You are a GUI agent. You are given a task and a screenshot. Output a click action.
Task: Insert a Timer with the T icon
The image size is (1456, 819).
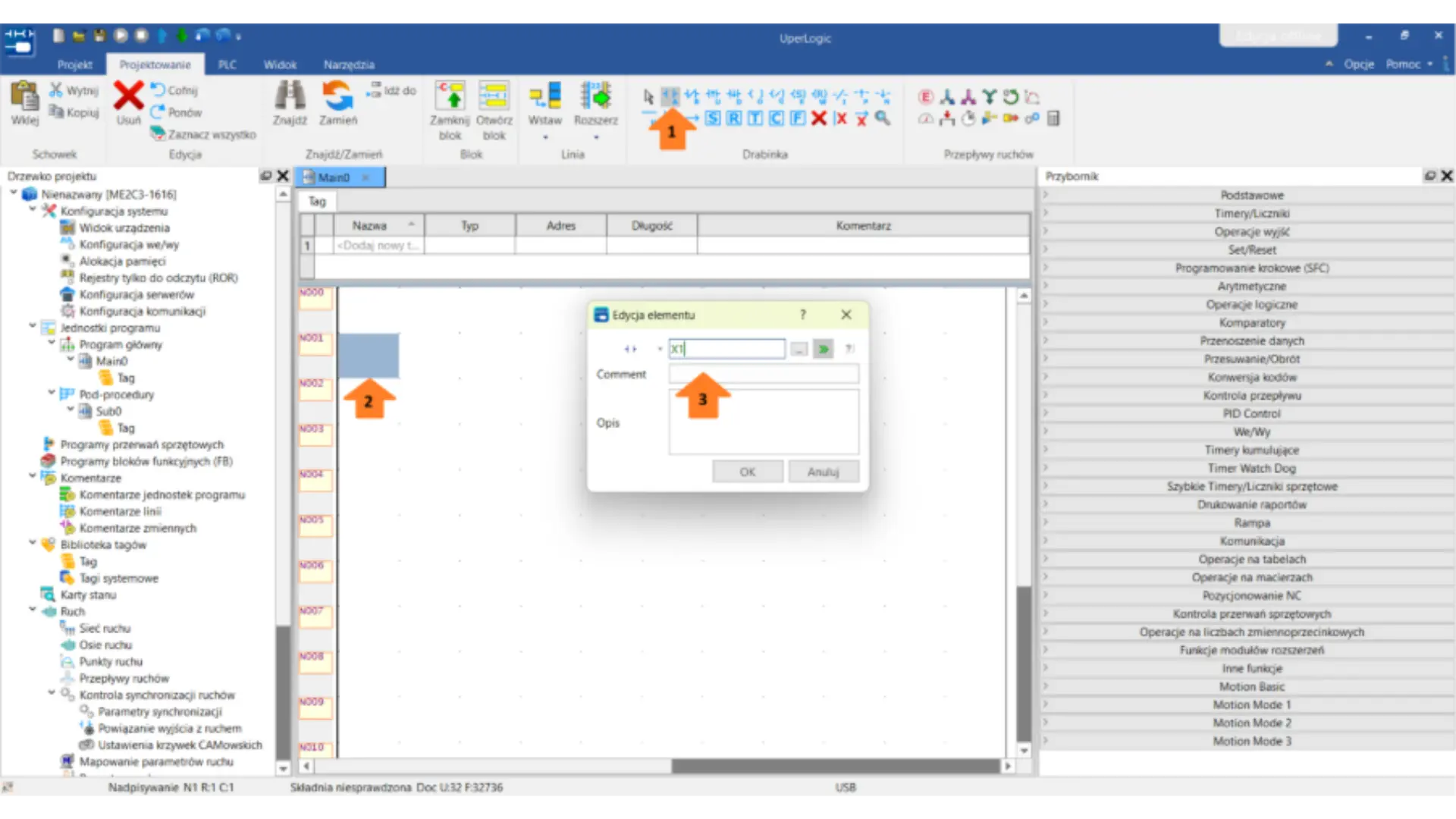pos(755,118)
